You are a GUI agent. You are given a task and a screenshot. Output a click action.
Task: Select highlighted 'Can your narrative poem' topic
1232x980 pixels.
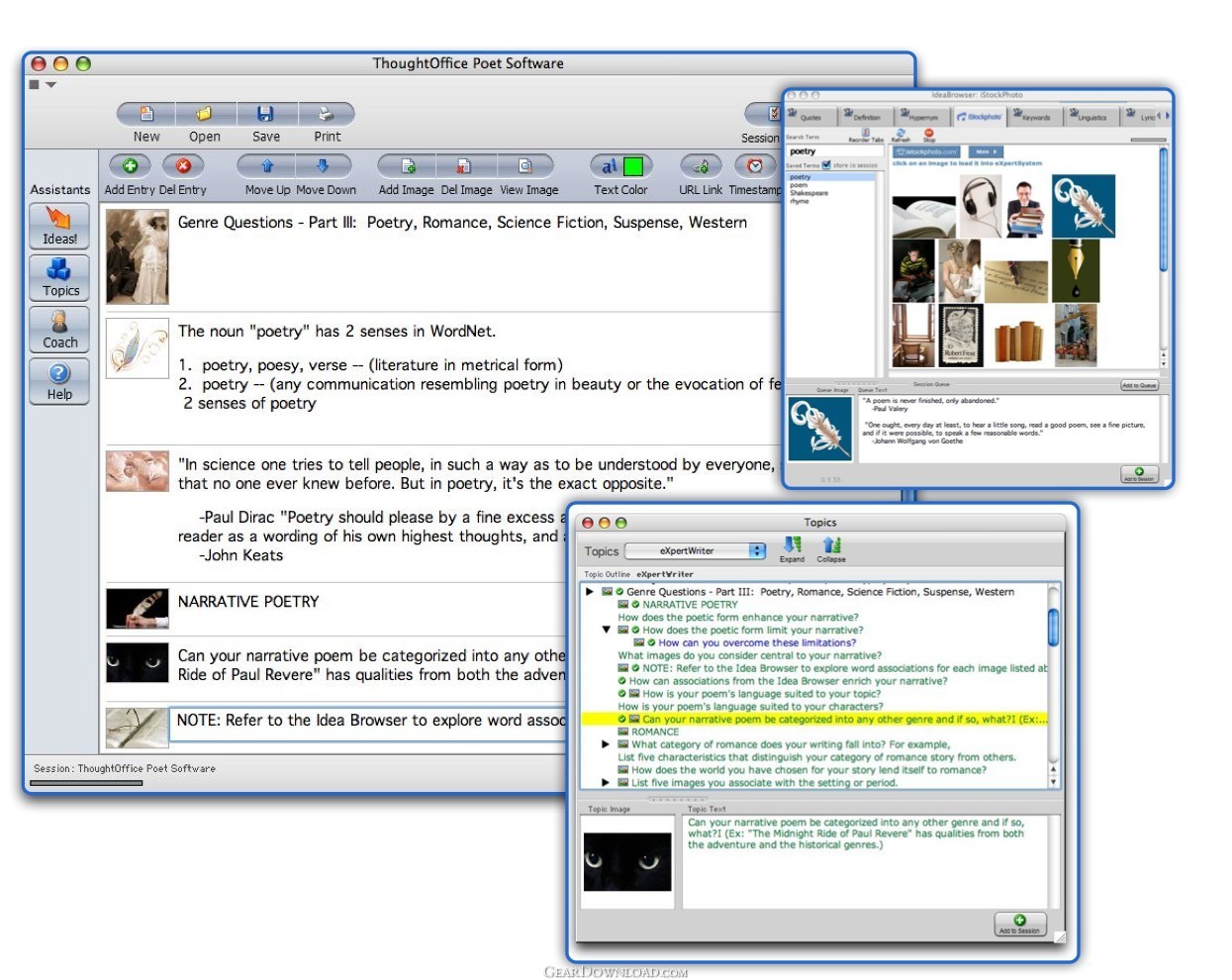[813, 720]
